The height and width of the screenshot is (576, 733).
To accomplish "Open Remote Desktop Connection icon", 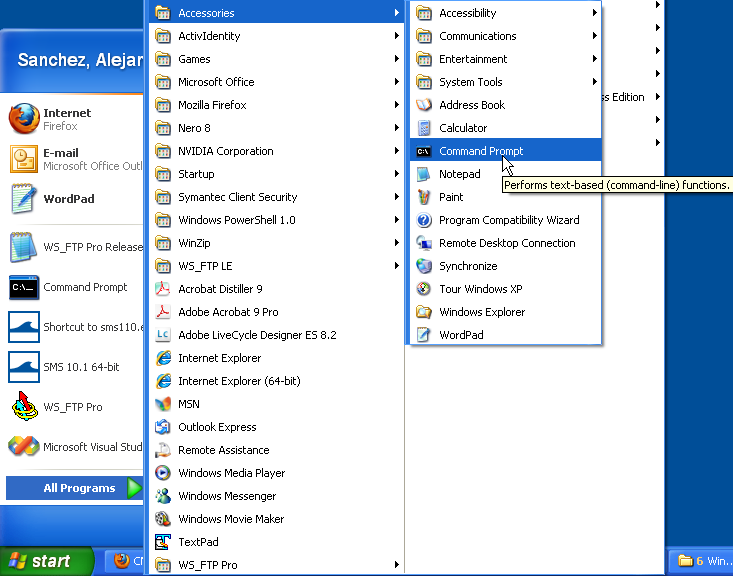I will coord(424,243).
